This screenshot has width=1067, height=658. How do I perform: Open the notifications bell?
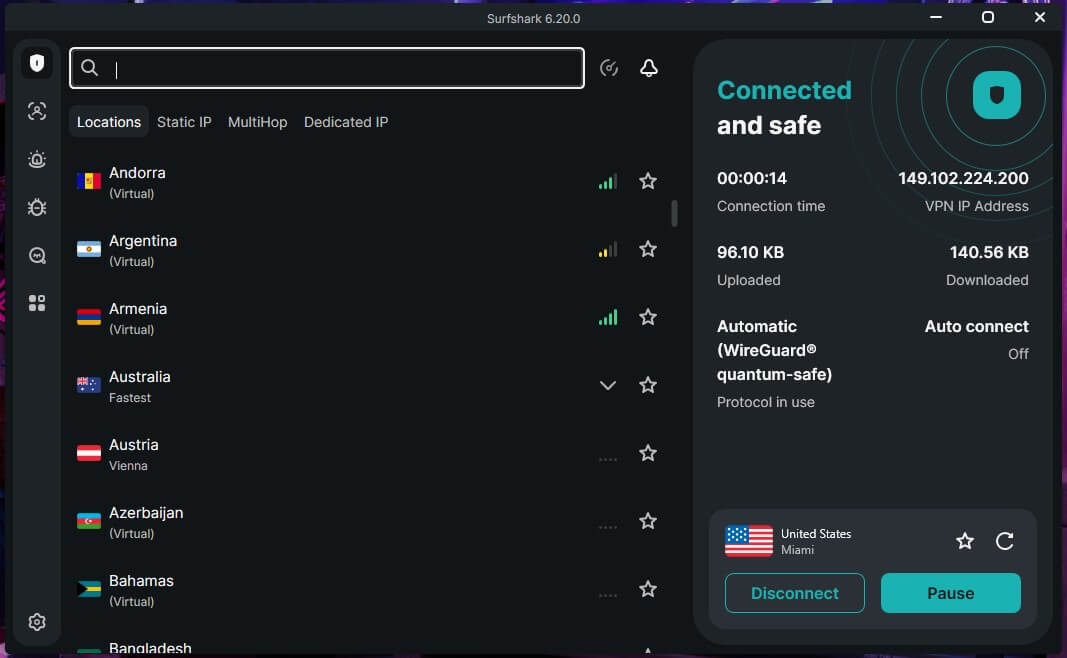click(649, 68)
